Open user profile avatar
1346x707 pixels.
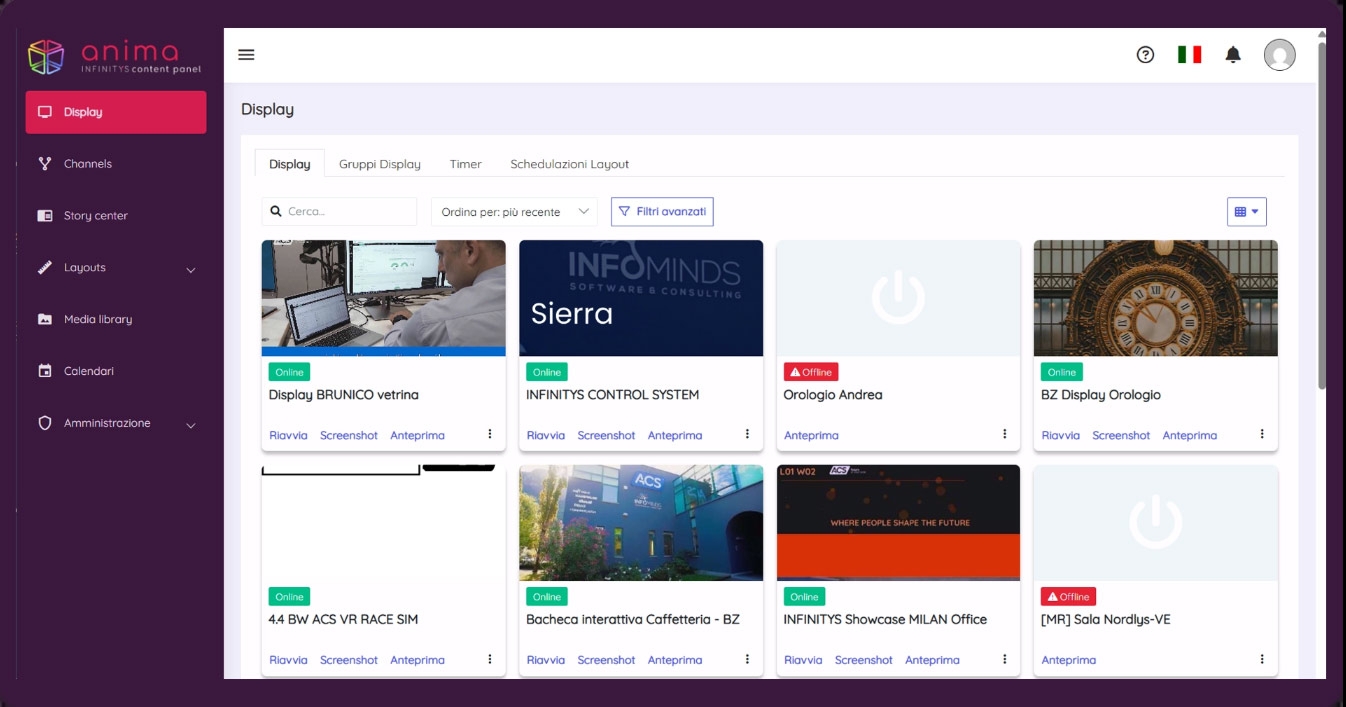point(1279,55)
